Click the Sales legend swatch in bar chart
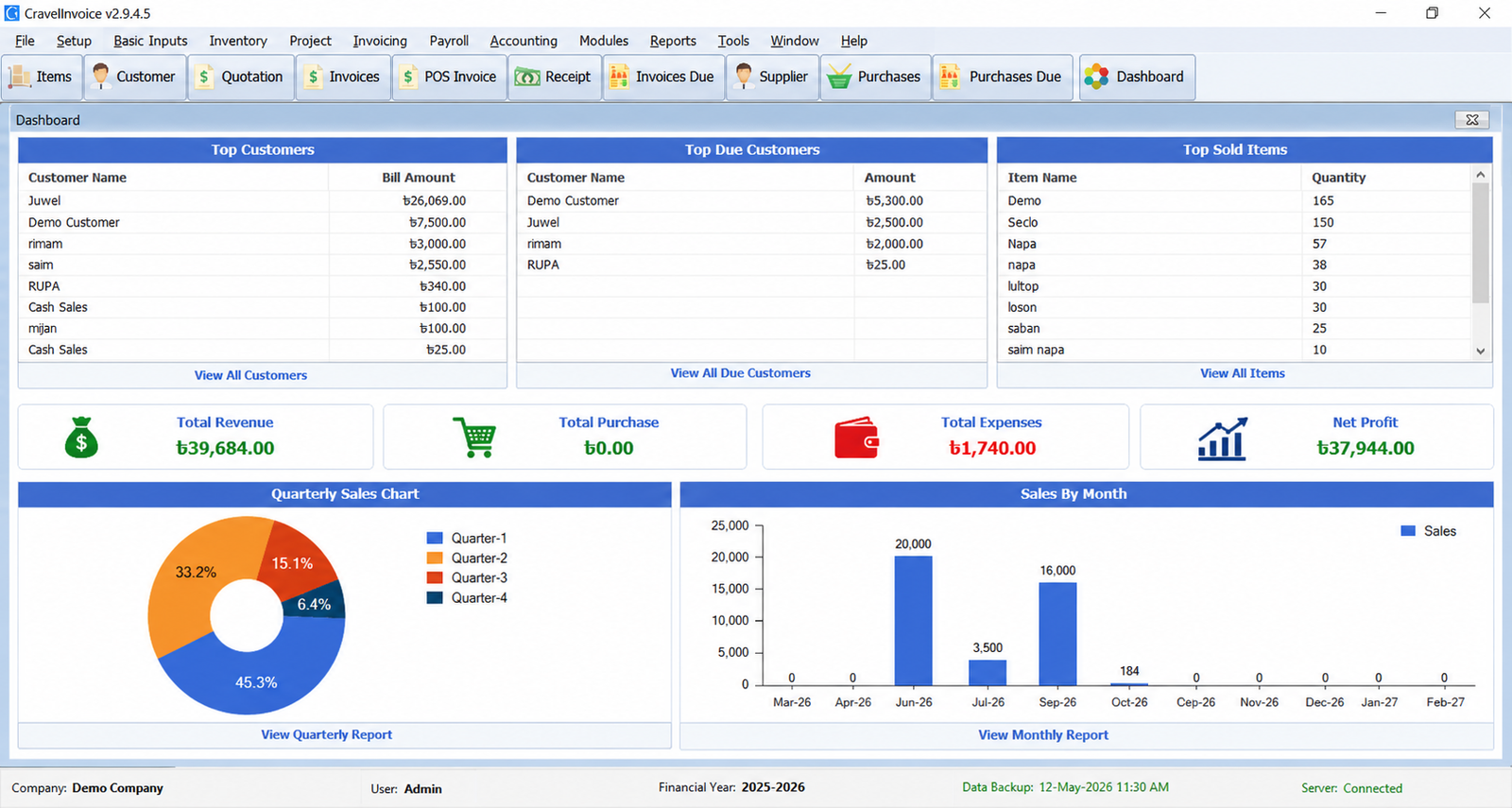Viewport: 1512px width, 808px height. pyautogui.click(x=1408, y=531)
